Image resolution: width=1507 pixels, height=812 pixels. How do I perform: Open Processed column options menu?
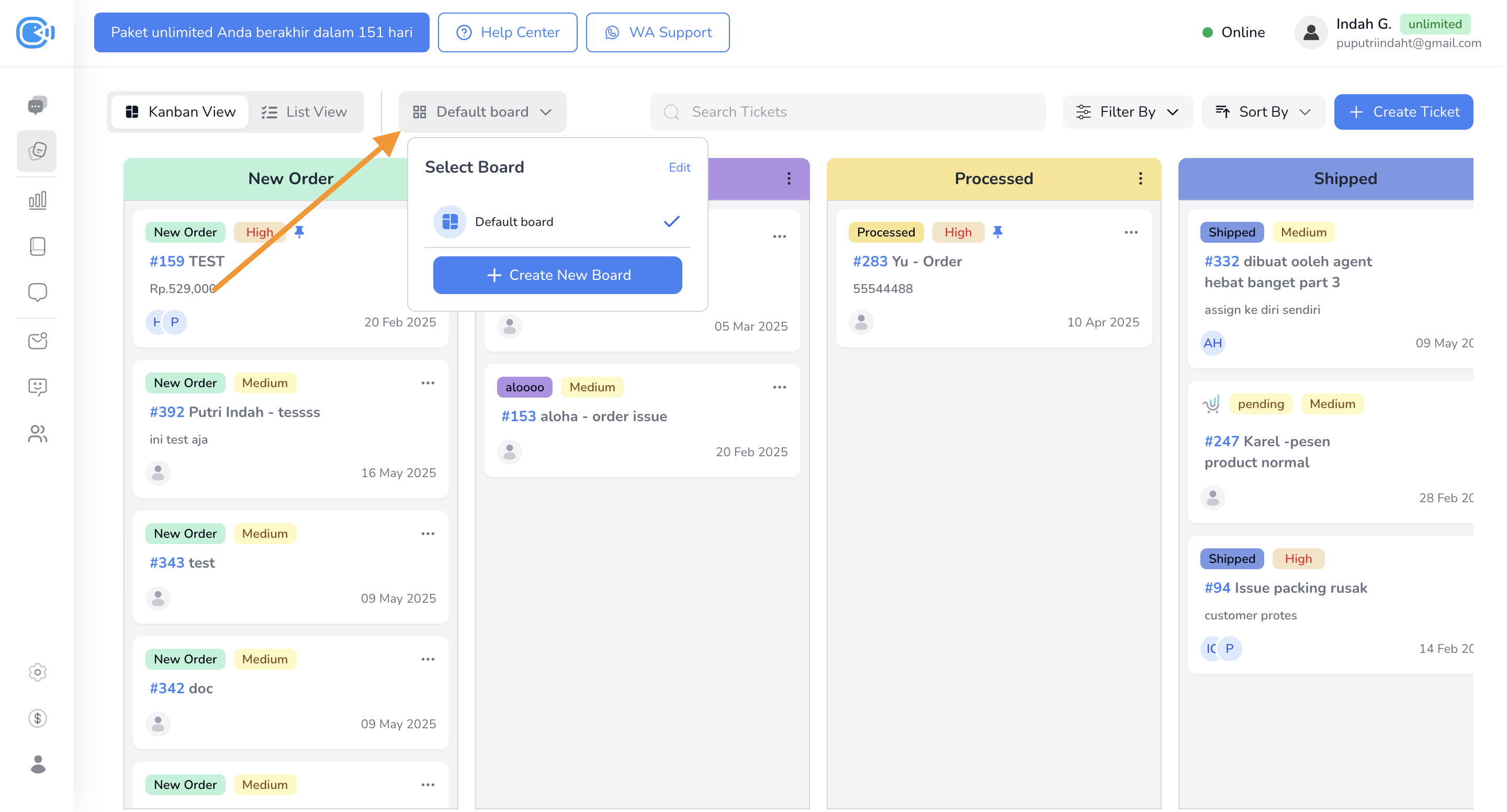pos(1140,178)
